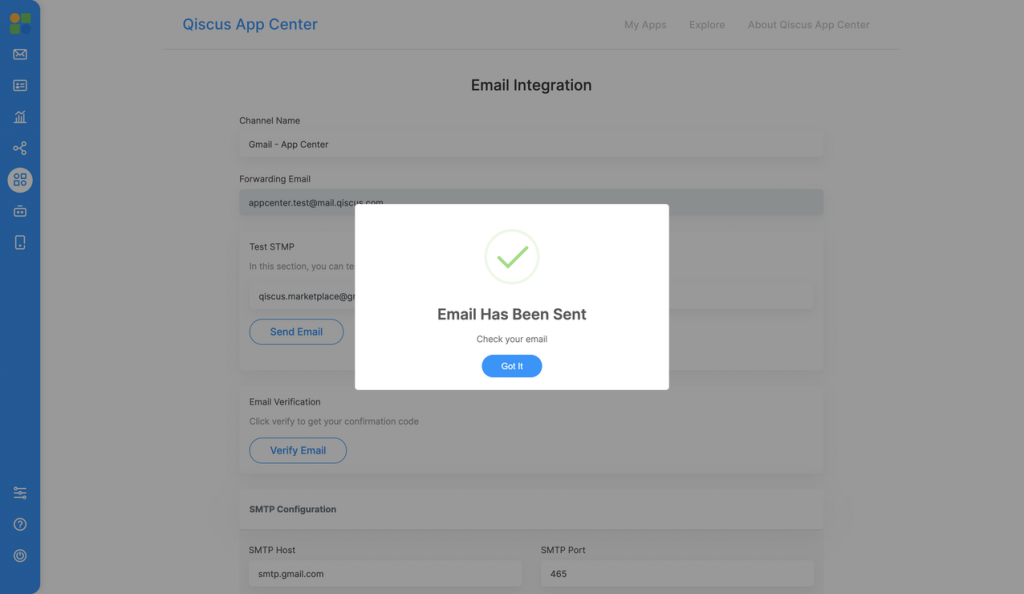Go to the My Apps menu item
The height and width of the screenshot is (594, 1024).
tap(645, 25)
